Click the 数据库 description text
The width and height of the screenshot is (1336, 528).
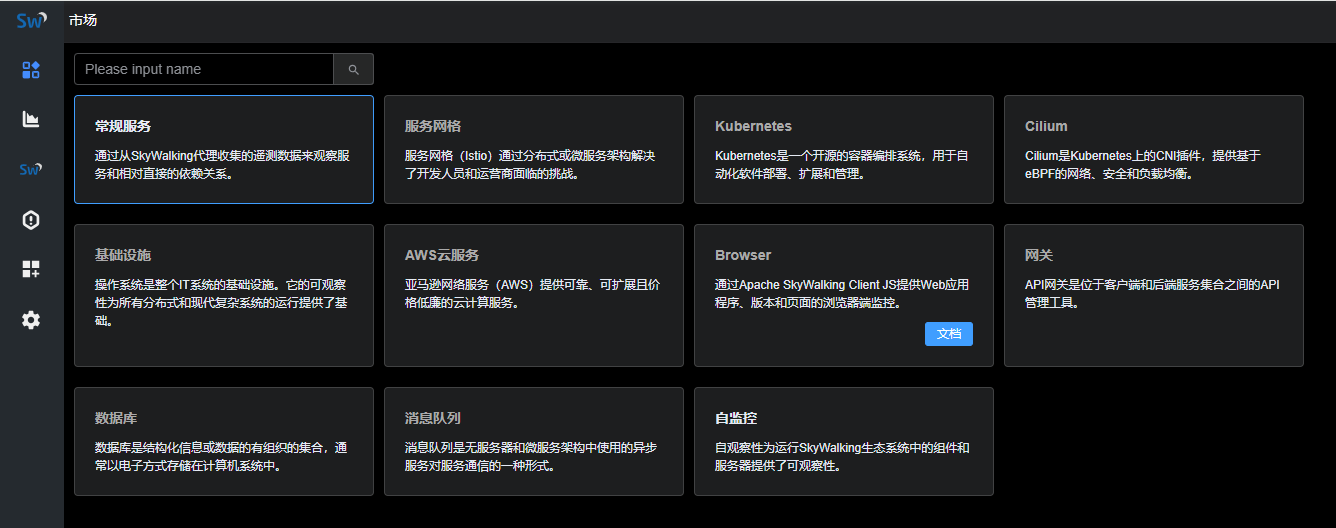(221, 456)
